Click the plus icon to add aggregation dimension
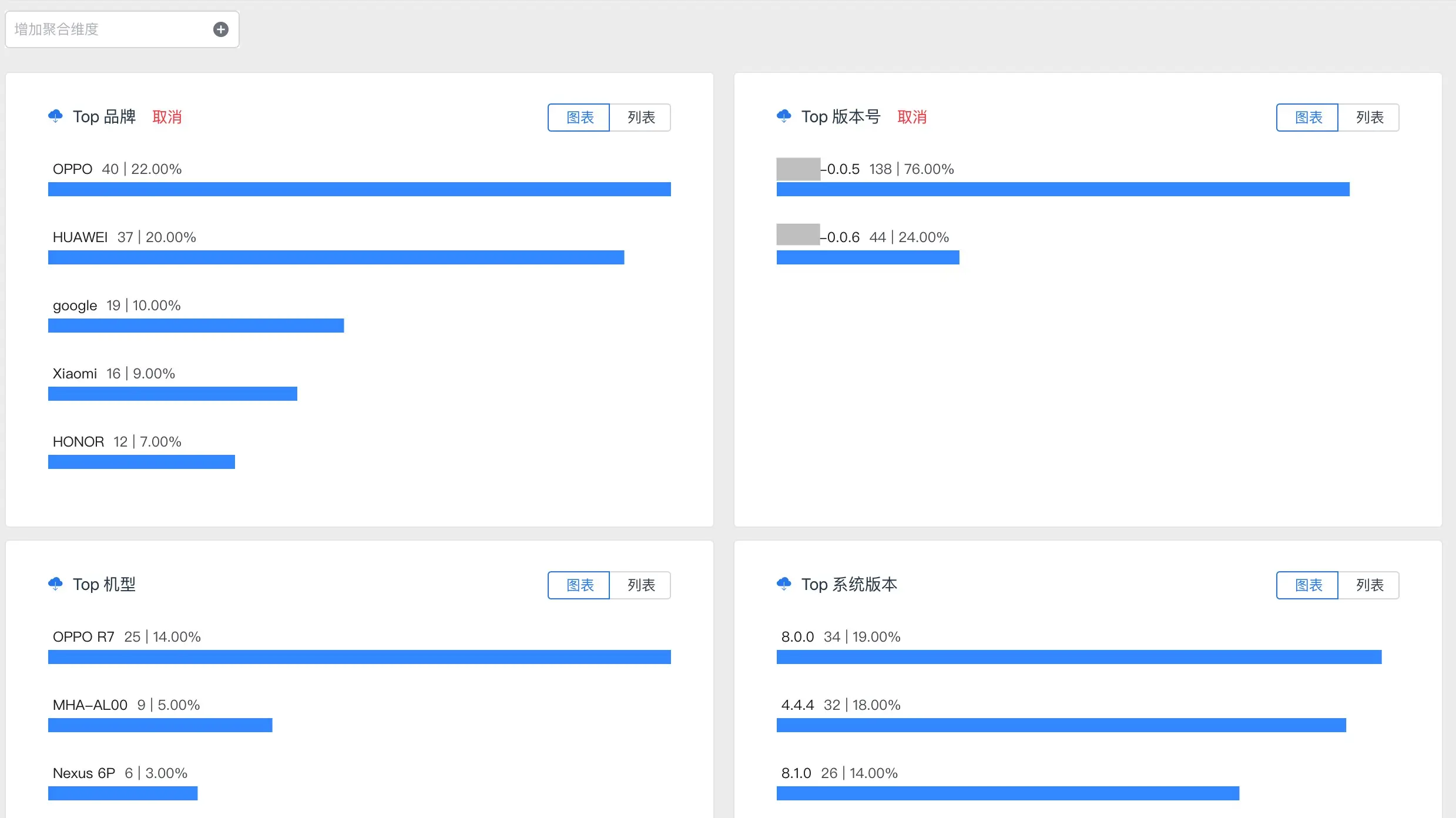Viewport: 1456px width, 818px height. click(221, 29)
